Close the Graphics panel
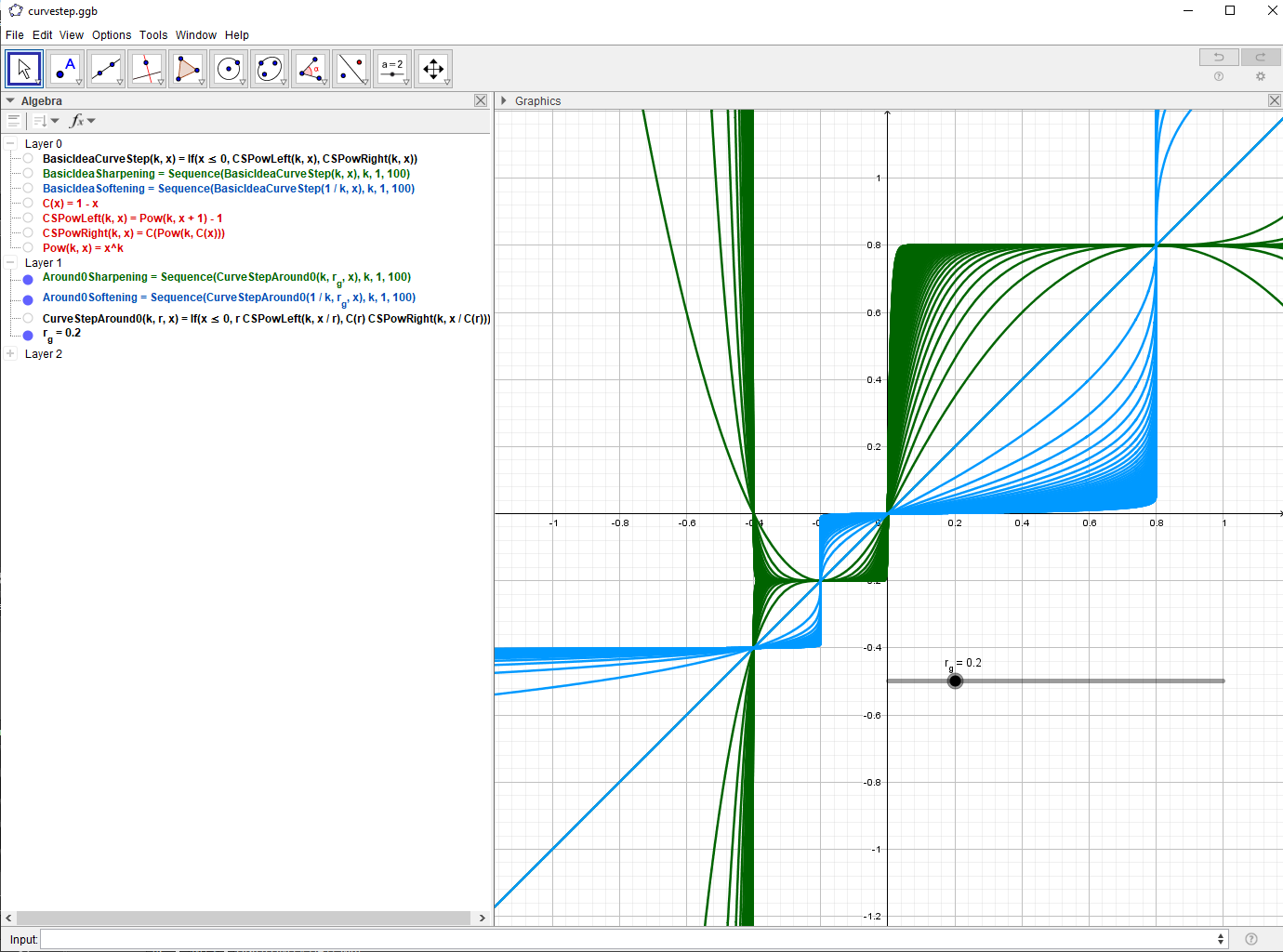 pos(1275,100)
